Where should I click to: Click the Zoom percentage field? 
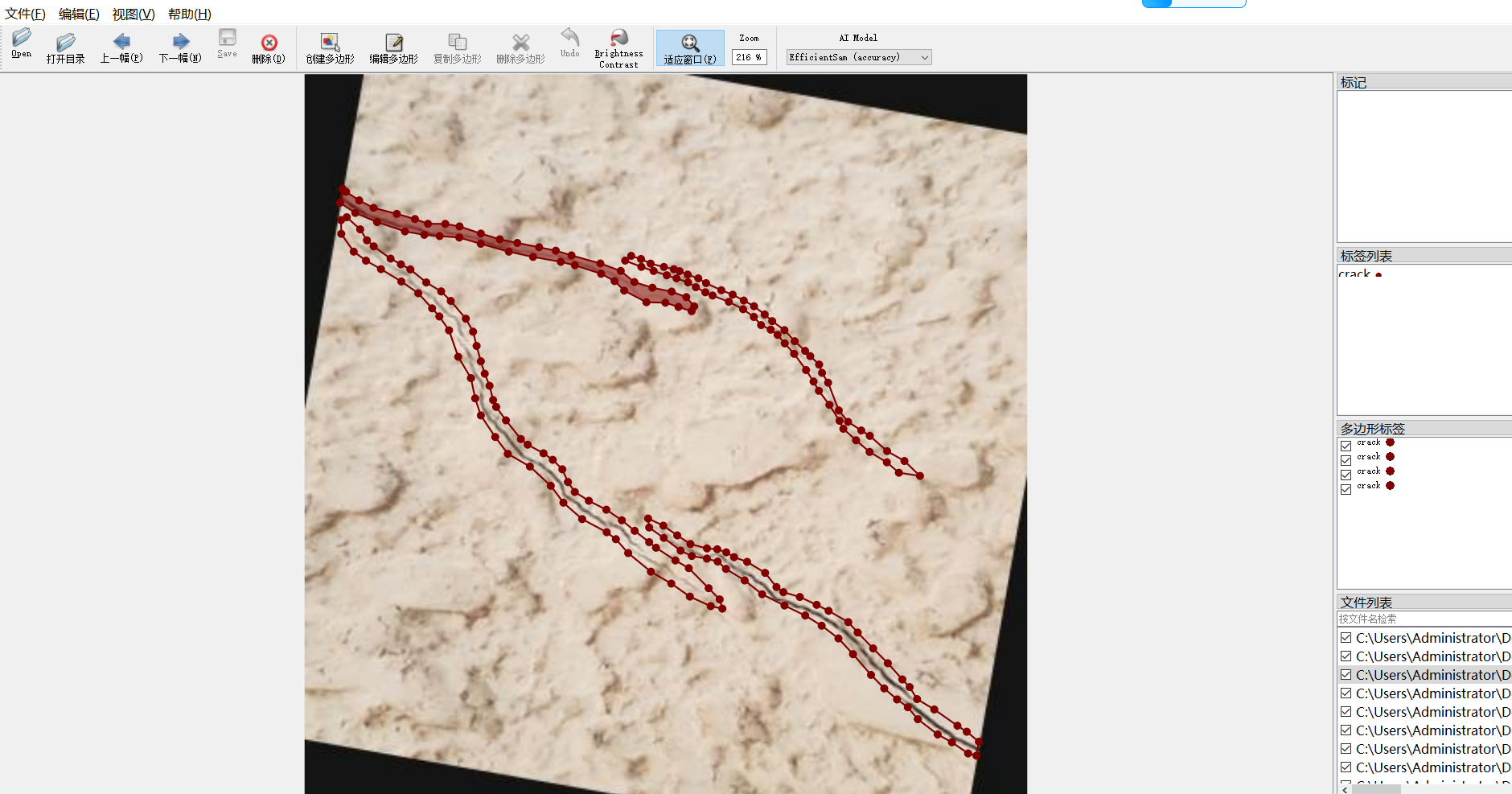pyautogui.click(x=748, y=57)
